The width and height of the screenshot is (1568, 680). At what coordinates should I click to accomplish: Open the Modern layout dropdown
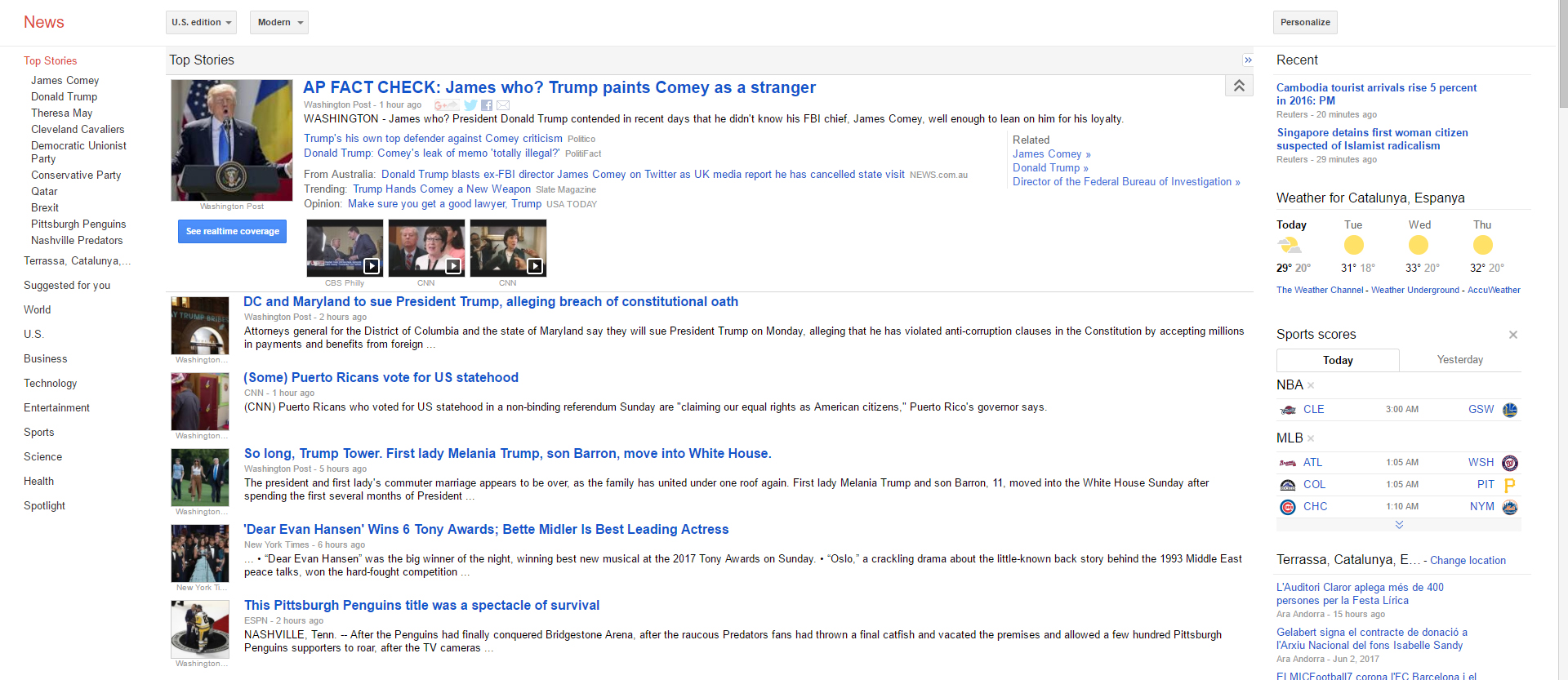(279, 23)
